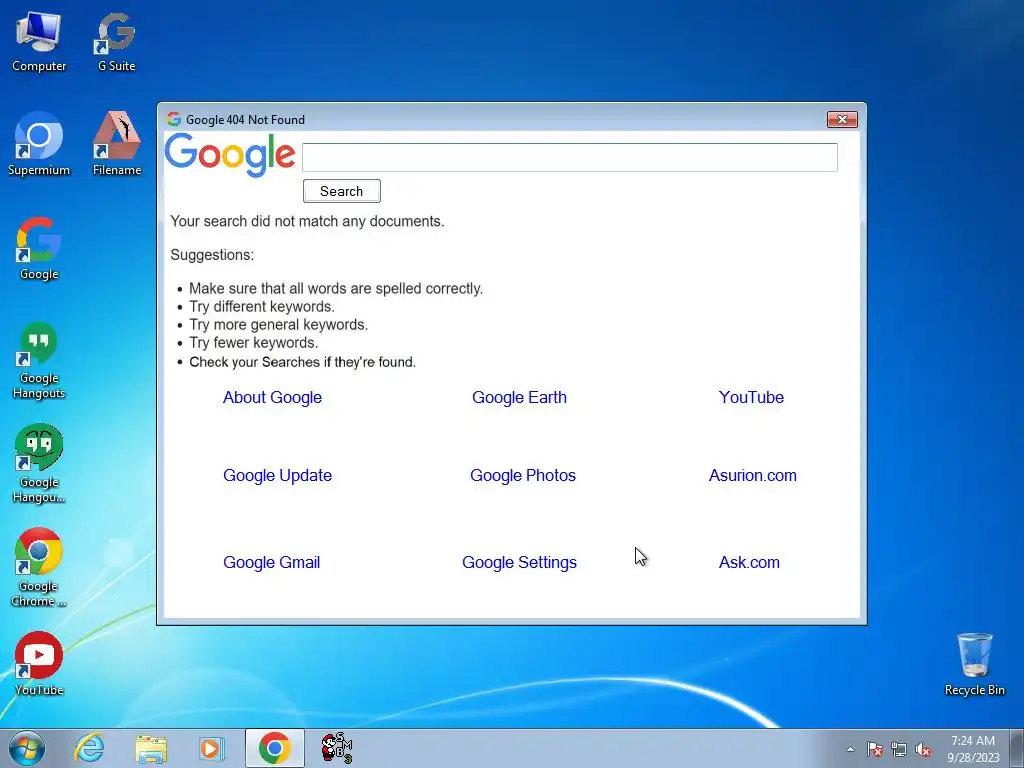
Task: Click 'Your search did not match any documents.'
Action: 307,221
